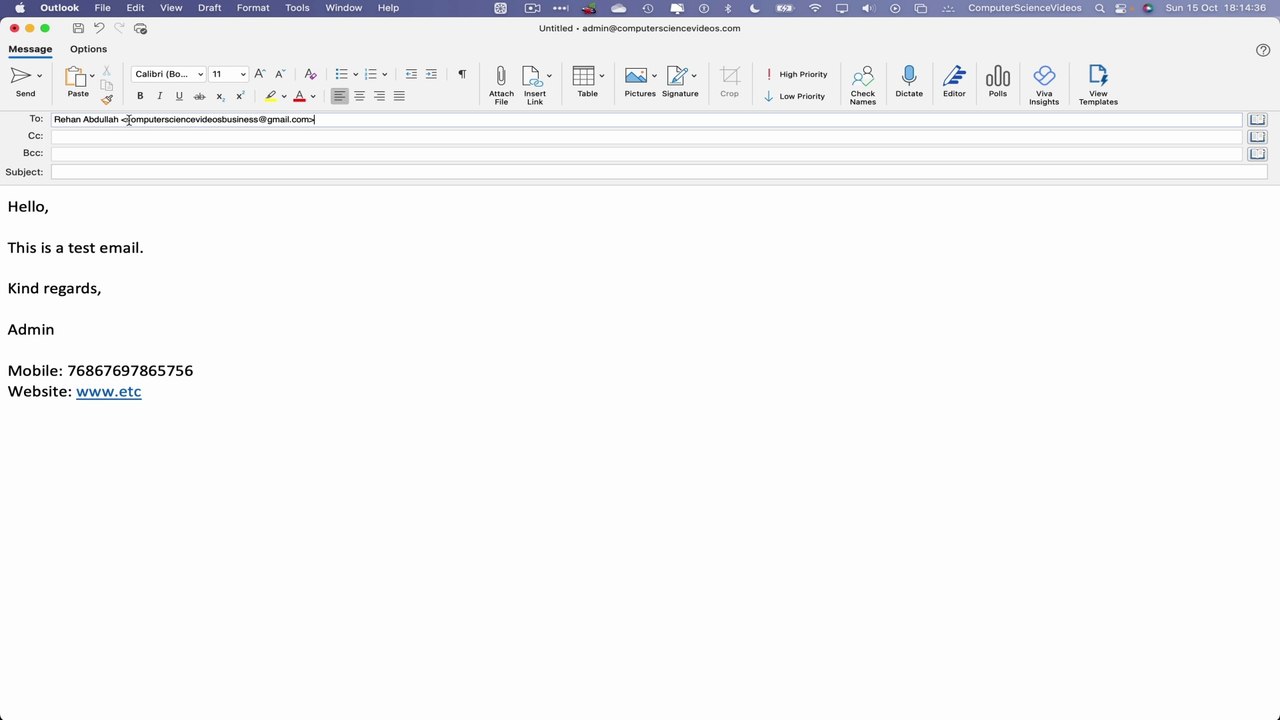
Task: Open address book for To field
Action: click(1257, 120)
